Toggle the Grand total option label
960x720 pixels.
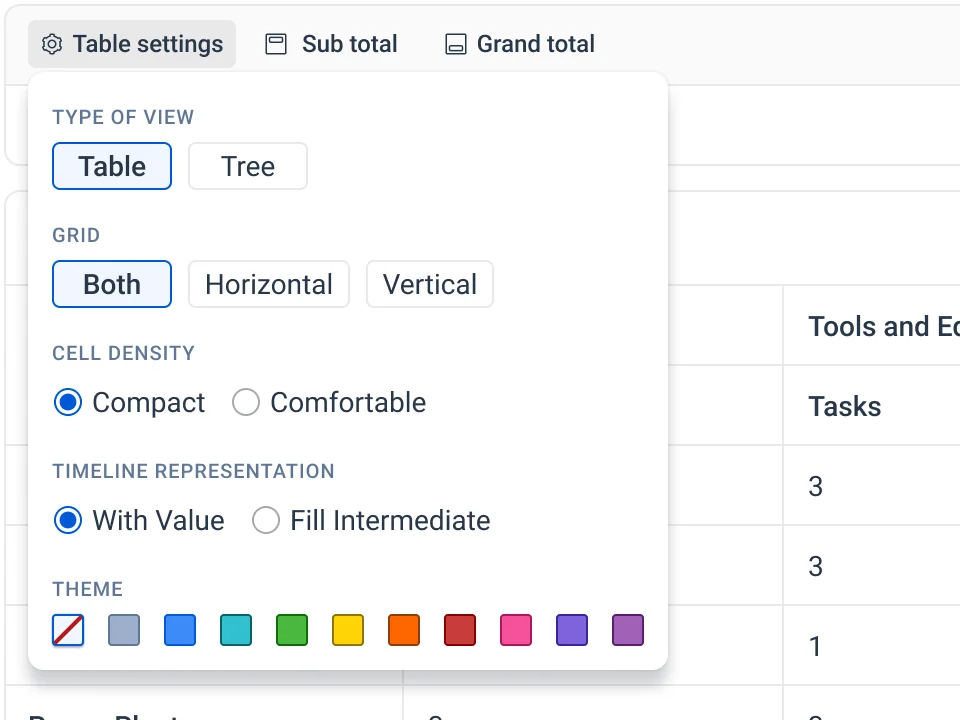[x=536, y=44]
